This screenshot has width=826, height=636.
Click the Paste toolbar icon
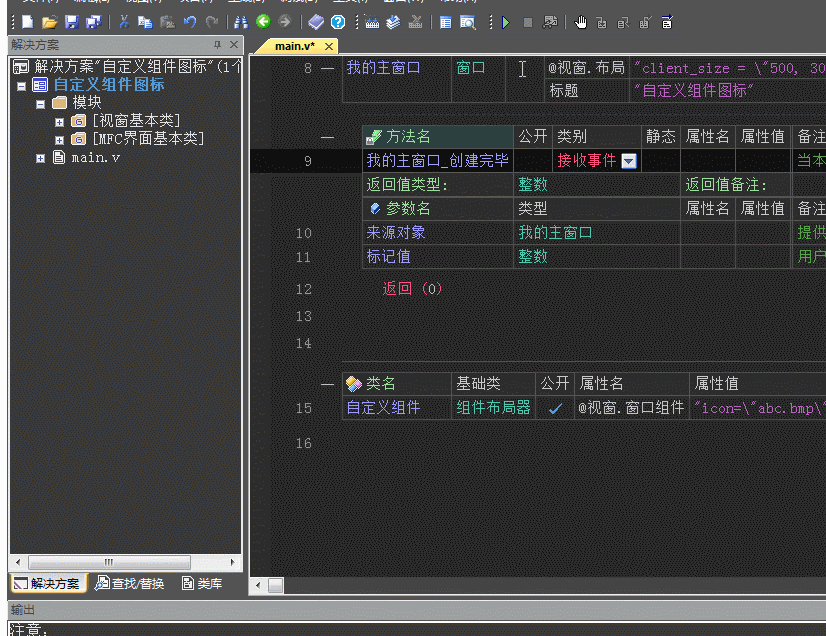point(167,22)
